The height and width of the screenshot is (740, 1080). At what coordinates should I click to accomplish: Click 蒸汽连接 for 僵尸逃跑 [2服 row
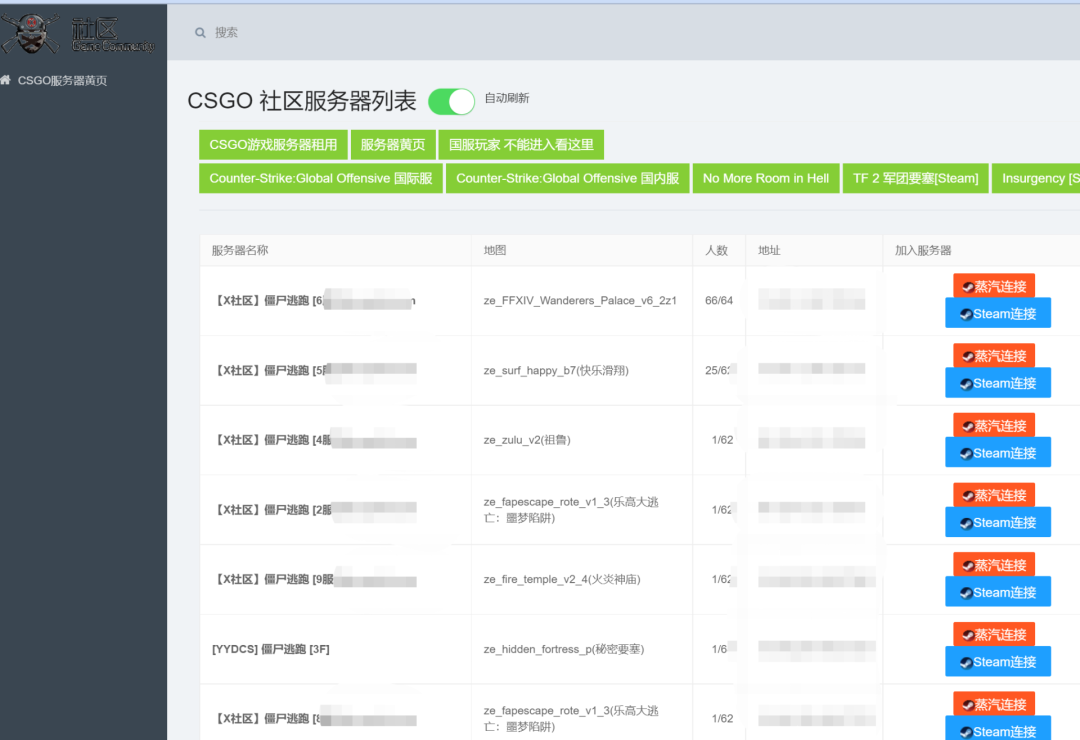point(994,495)
